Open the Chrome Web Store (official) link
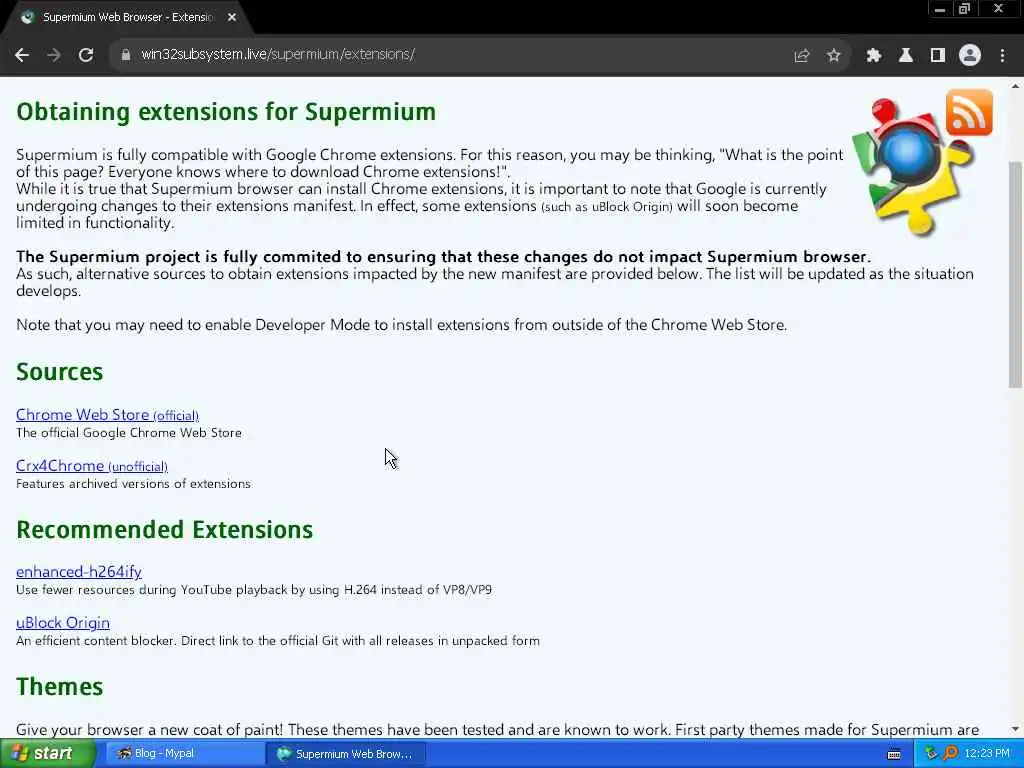This screenshot has height=768, width=1024. pyautogui.click(x=107, y=415)
